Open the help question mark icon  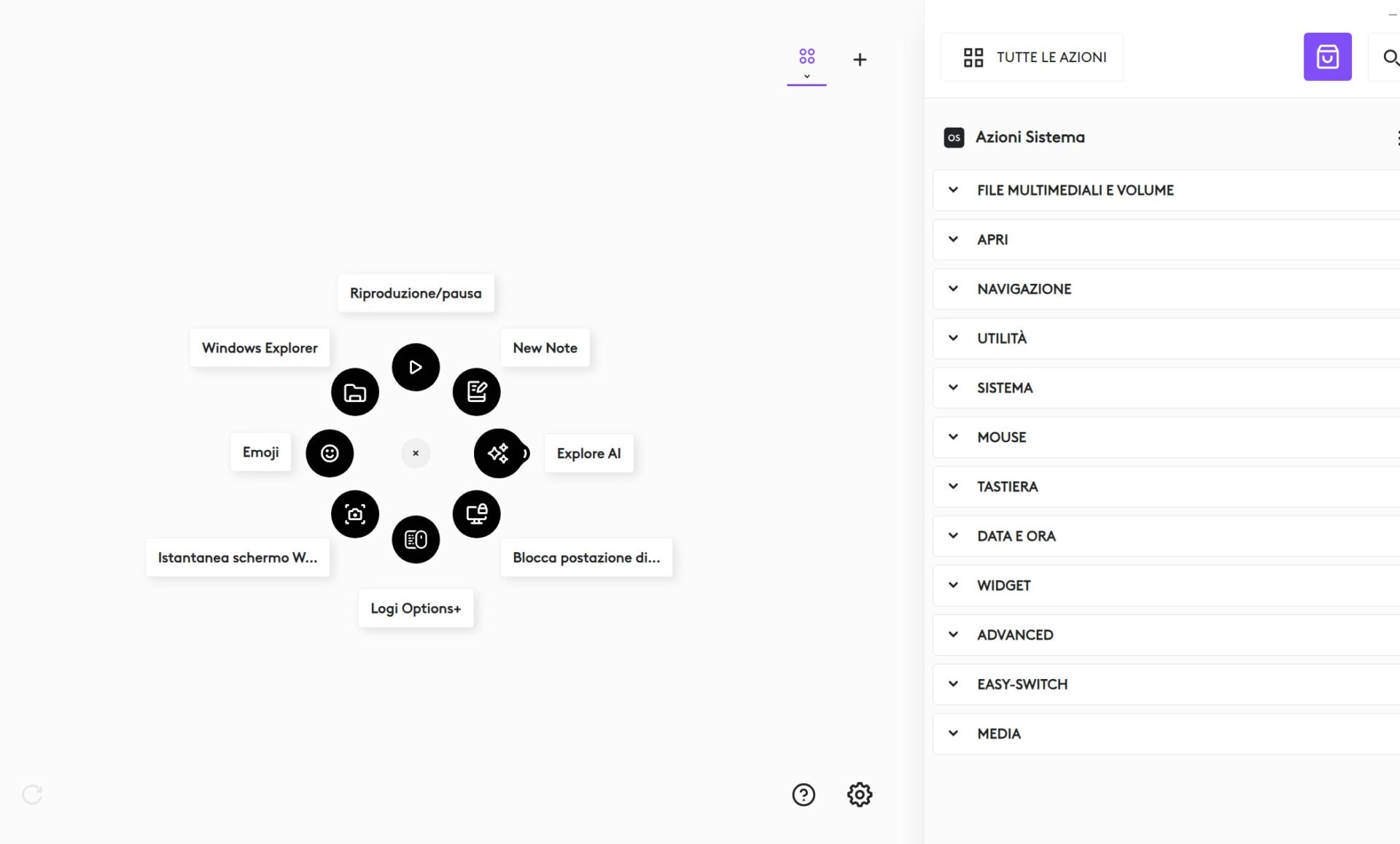tap(804, 794)
